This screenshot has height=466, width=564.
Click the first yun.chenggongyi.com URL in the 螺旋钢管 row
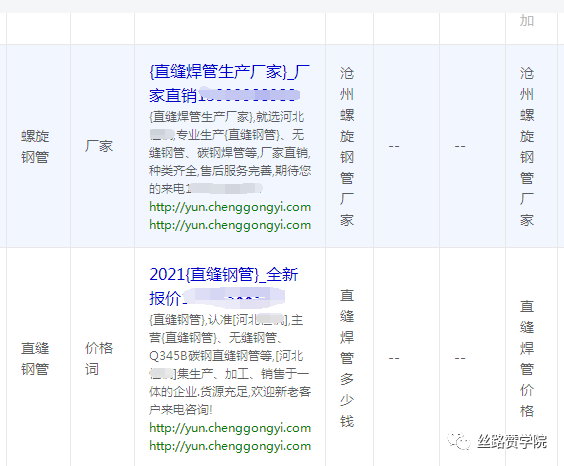tap(230, 207)
